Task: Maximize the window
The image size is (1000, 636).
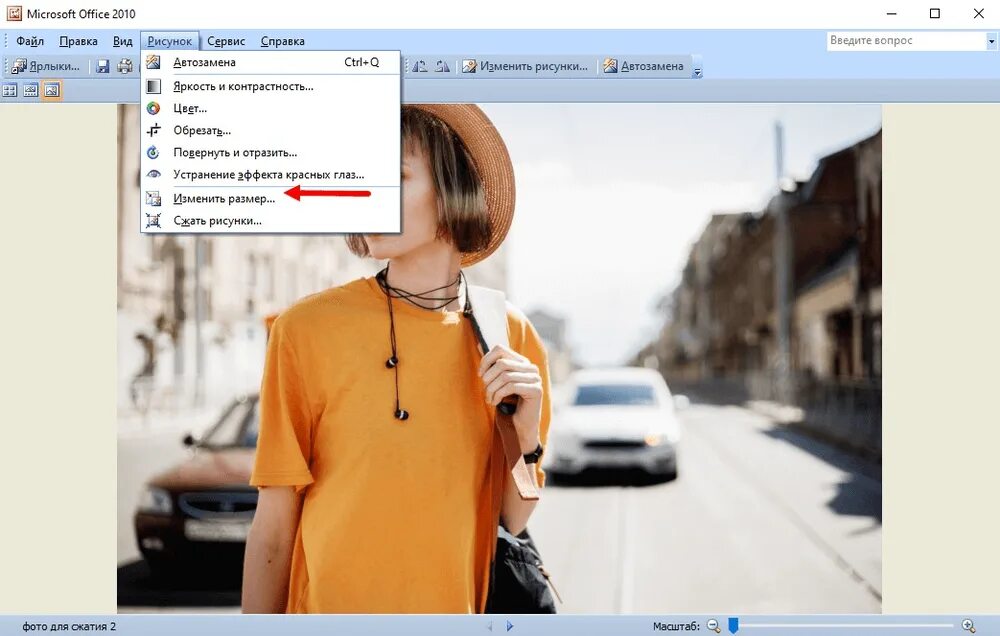Action: pos(934,13)
